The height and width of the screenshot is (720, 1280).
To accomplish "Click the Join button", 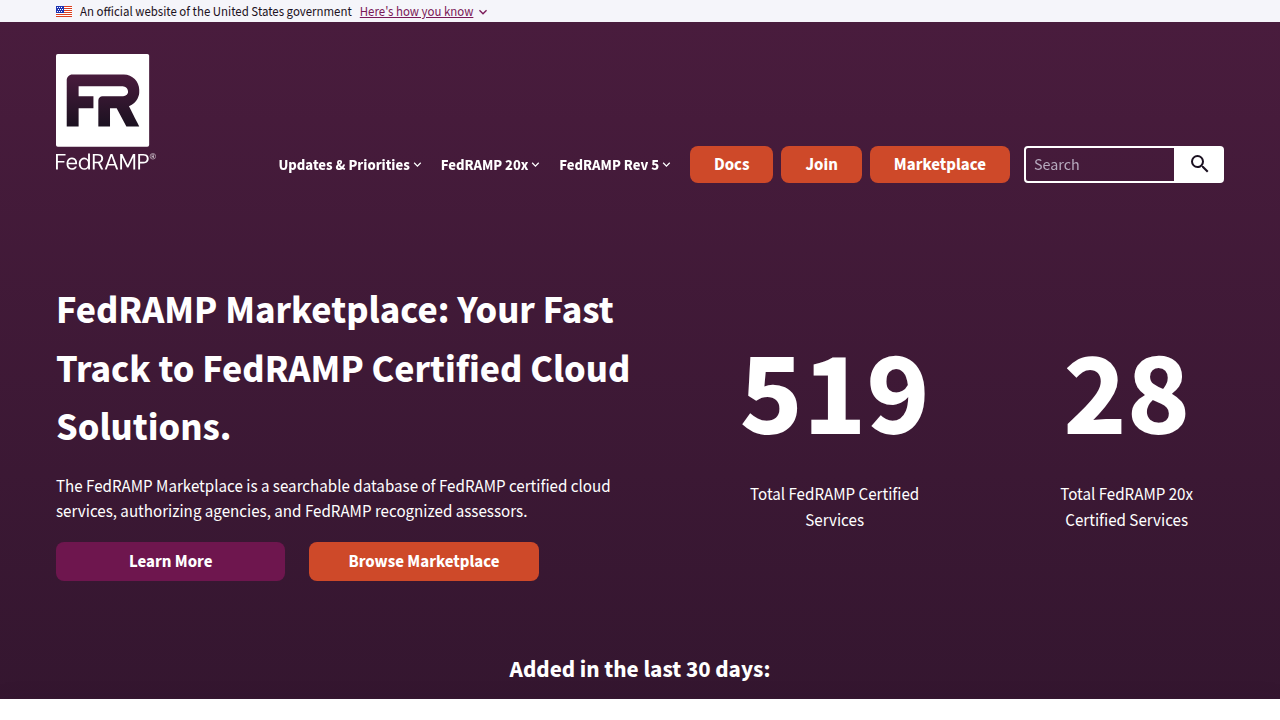I will click(x=821, y=165).
